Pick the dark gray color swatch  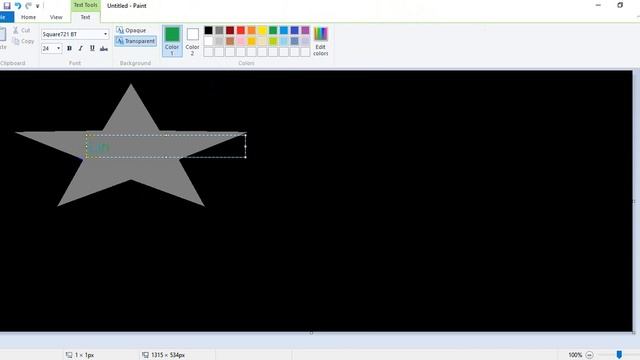[x=219, y=30]
